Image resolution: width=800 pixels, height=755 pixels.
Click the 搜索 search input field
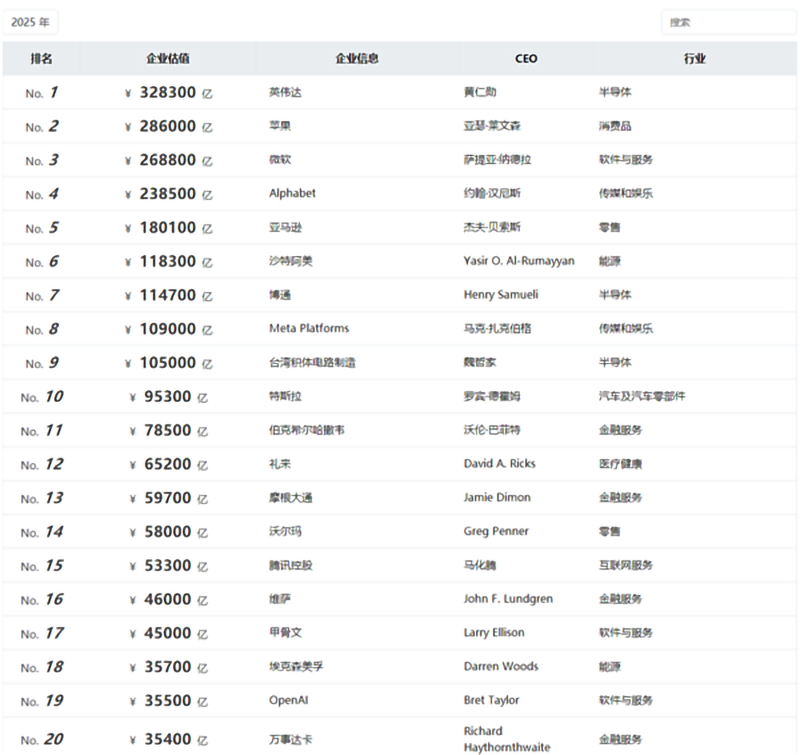(x=728, y=20)
